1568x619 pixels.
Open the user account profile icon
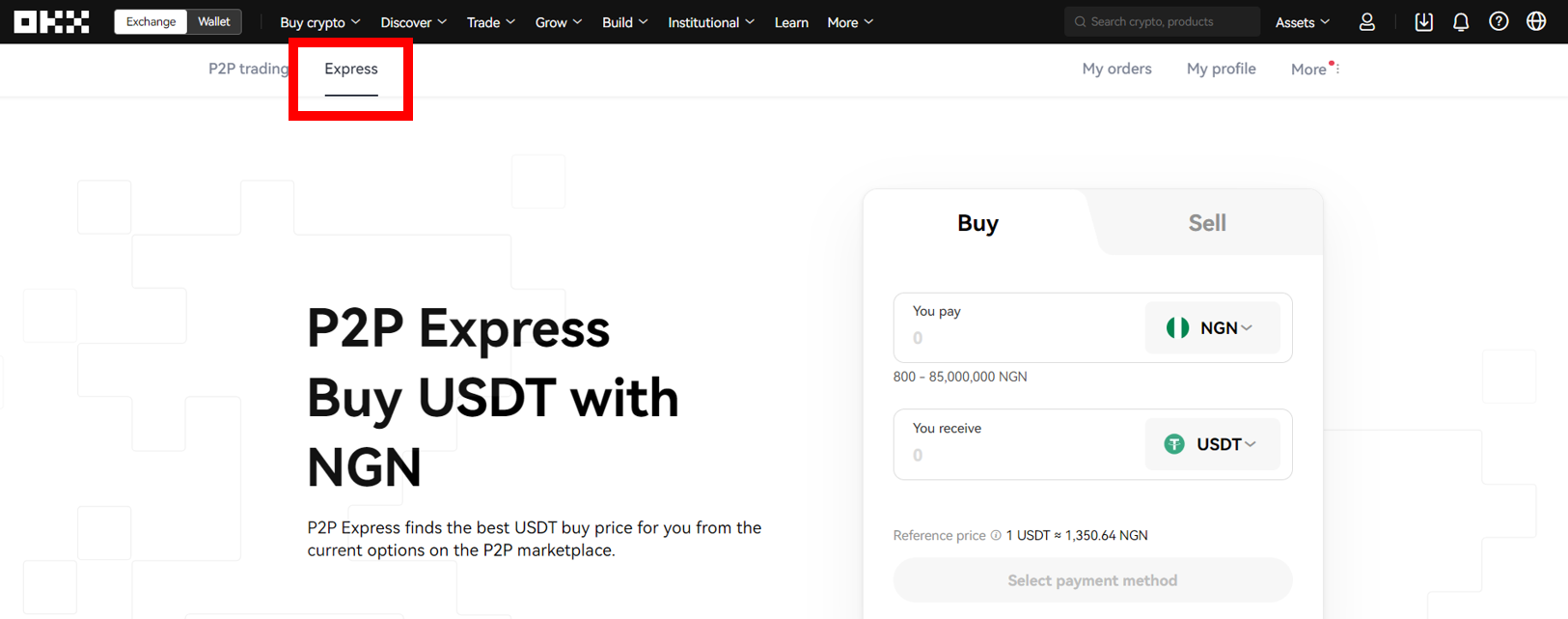tap(1366, 21)
